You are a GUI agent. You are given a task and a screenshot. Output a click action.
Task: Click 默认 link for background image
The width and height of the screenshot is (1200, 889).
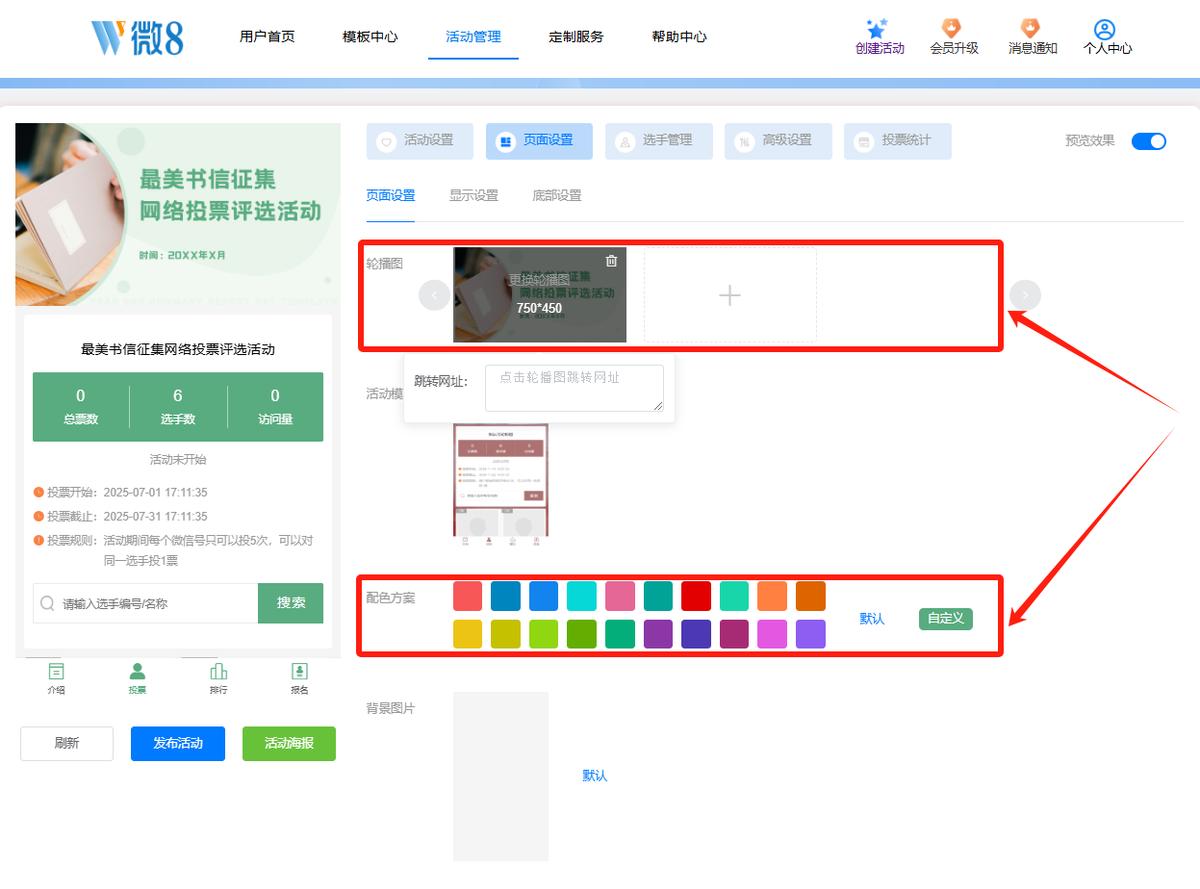595,776
